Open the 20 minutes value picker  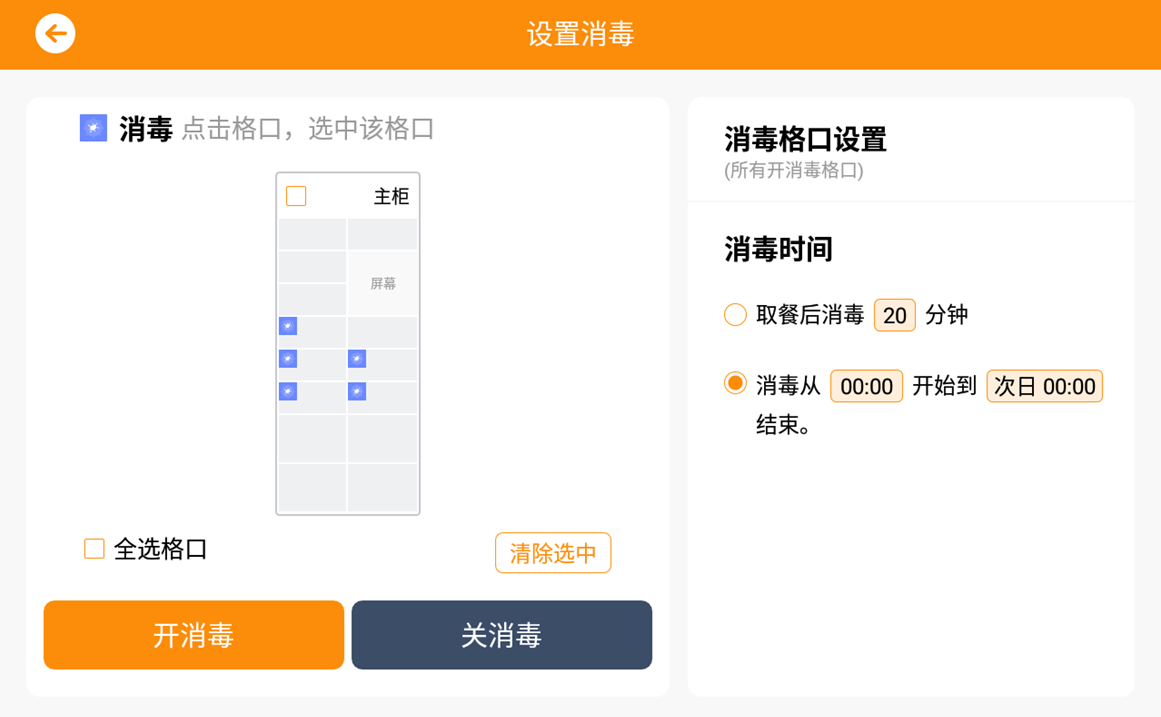(894, 316)
